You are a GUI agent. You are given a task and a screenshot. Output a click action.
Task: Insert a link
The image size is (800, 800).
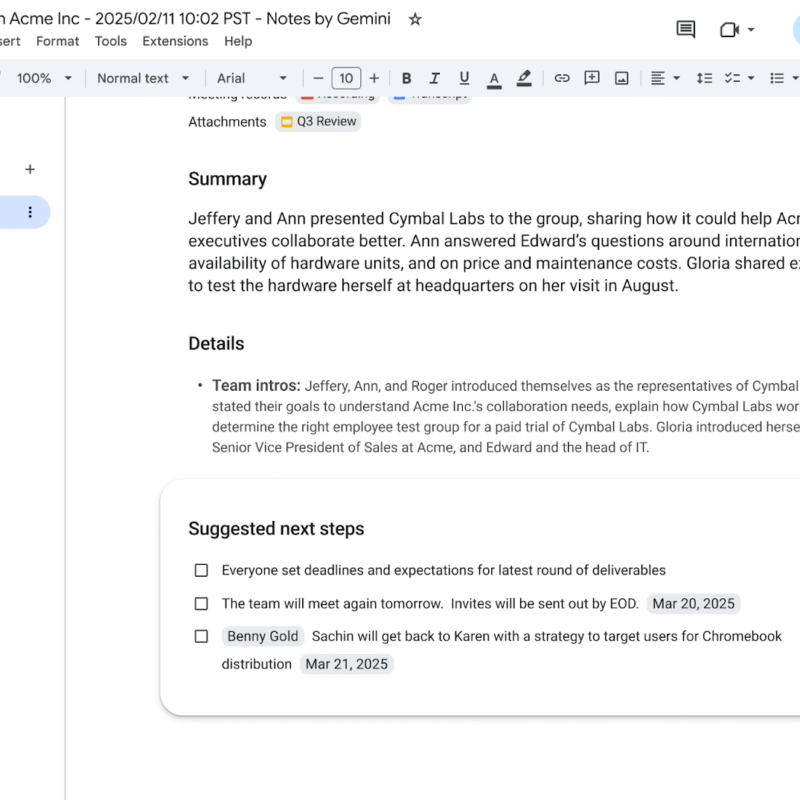click(562, 78)
